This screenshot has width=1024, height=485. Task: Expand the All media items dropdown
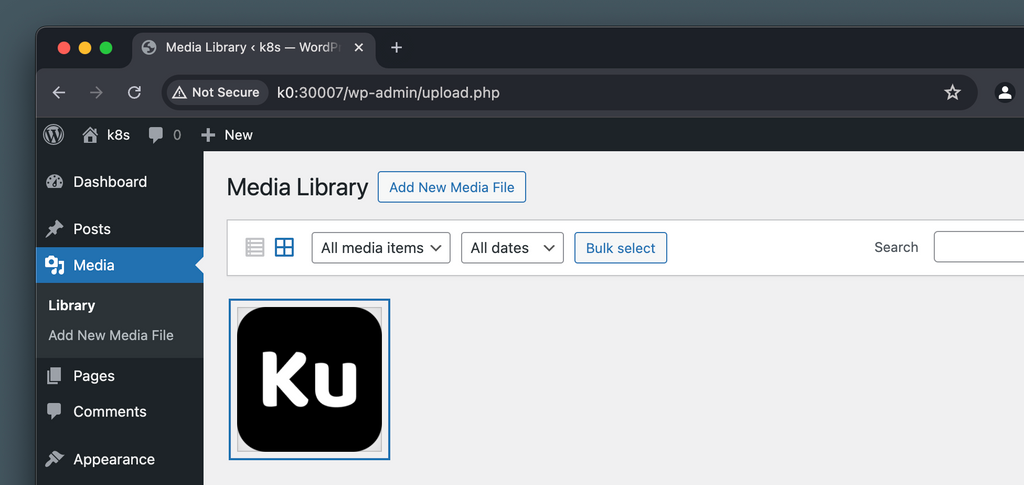[381, 248]
